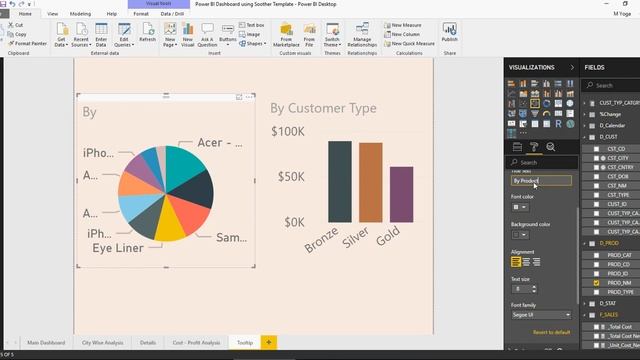Click the Enter Data icon
640x360 pixels.
coord(101,35)
